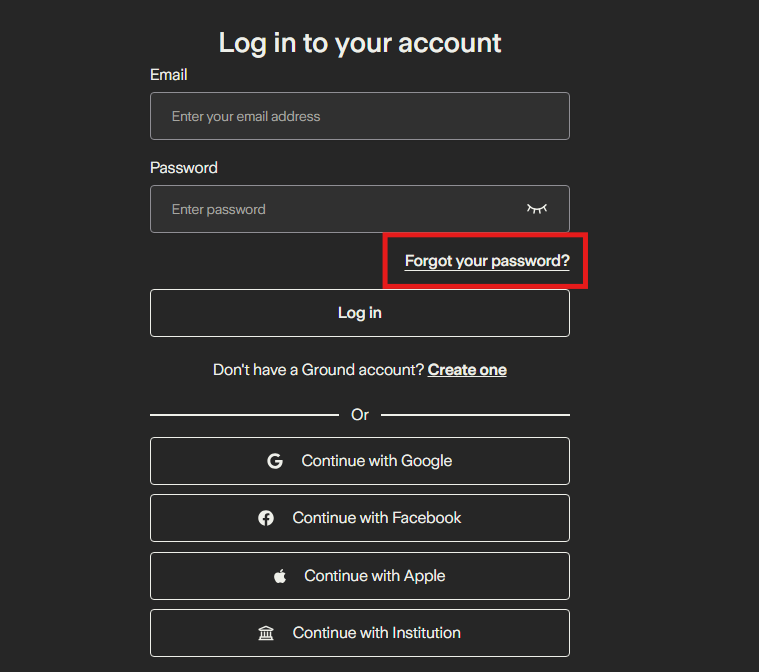Screen dimensions: 759x672
Task: Click the divider line right of Or
Action: click(475, 414)
